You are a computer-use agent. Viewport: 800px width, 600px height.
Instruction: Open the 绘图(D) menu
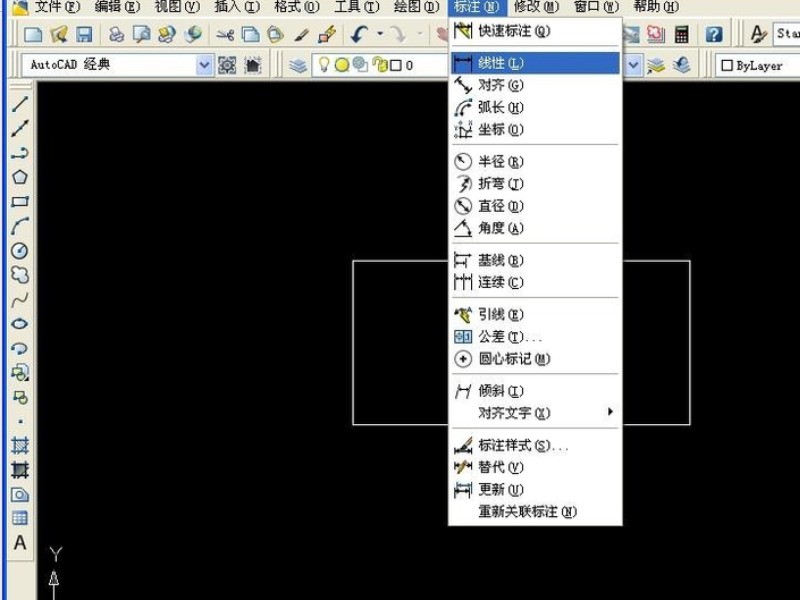pyautogui.click(x=416, y=7)
